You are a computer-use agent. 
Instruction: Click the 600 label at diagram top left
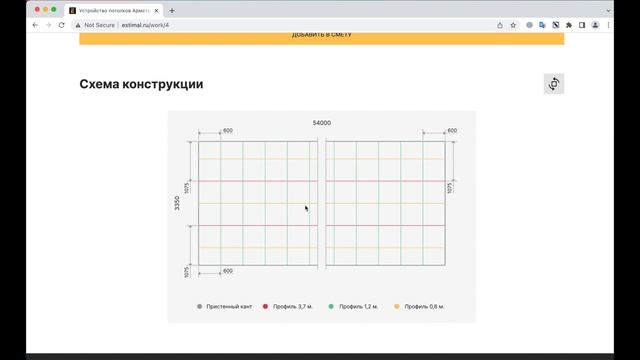(x=228, y=131)
